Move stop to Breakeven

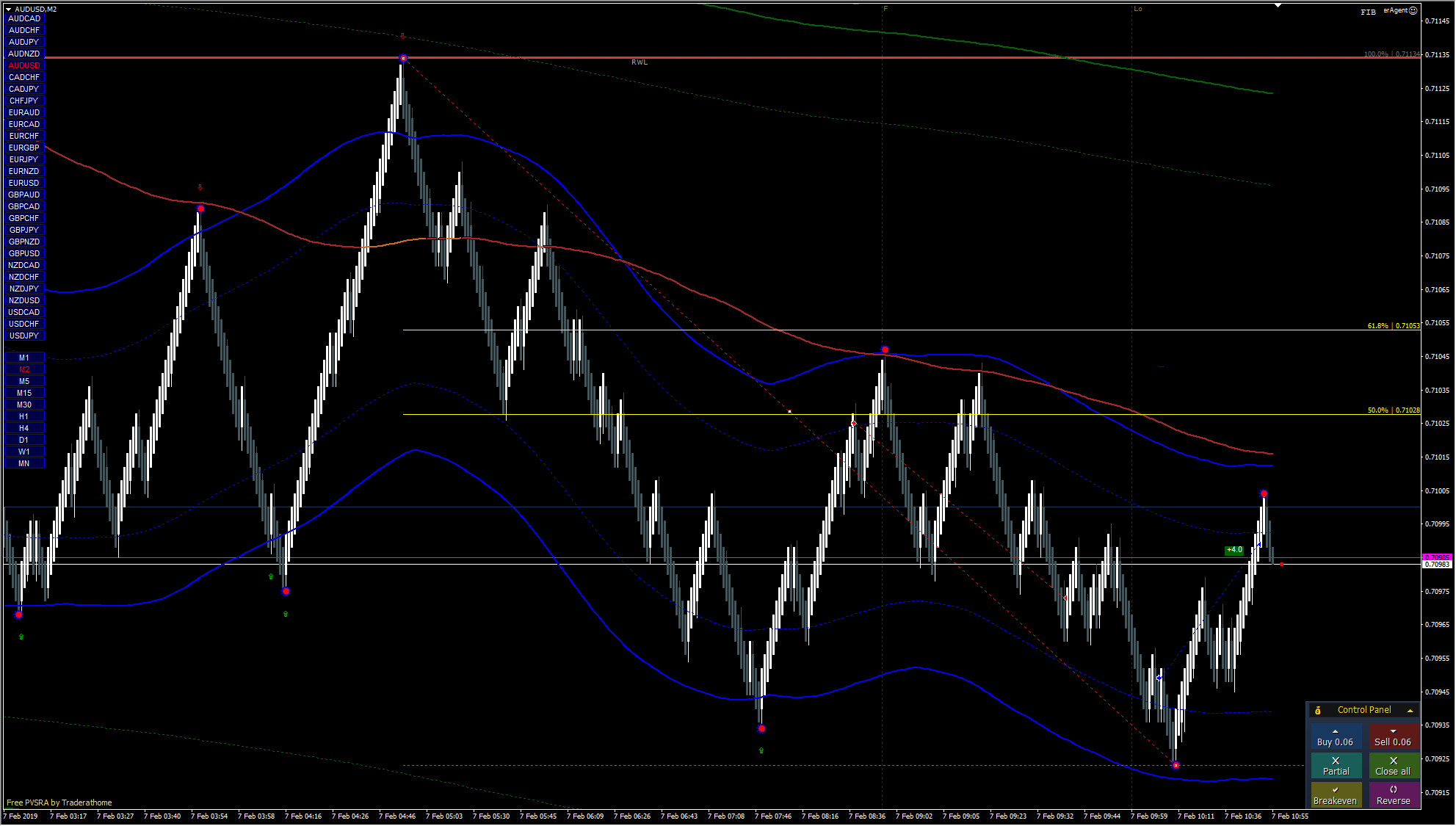(1336, 795)
